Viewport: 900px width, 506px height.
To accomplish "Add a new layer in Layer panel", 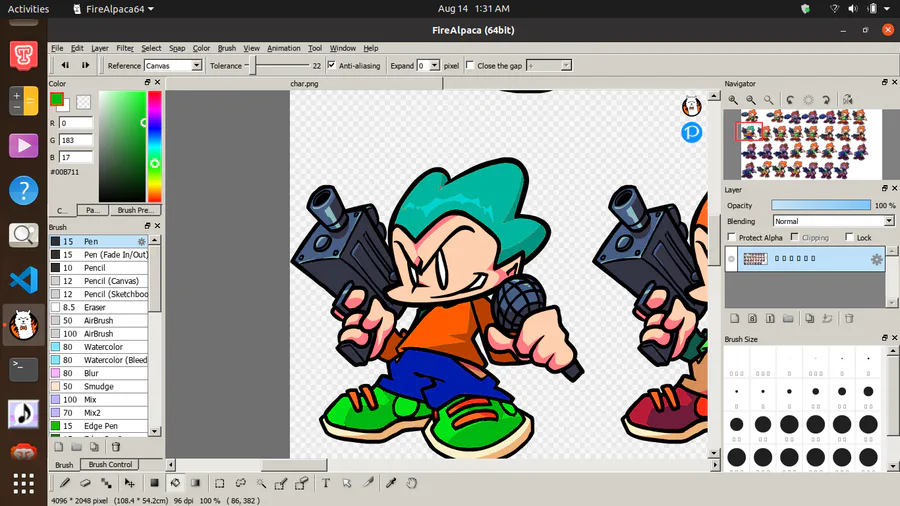I will [735, 318].
